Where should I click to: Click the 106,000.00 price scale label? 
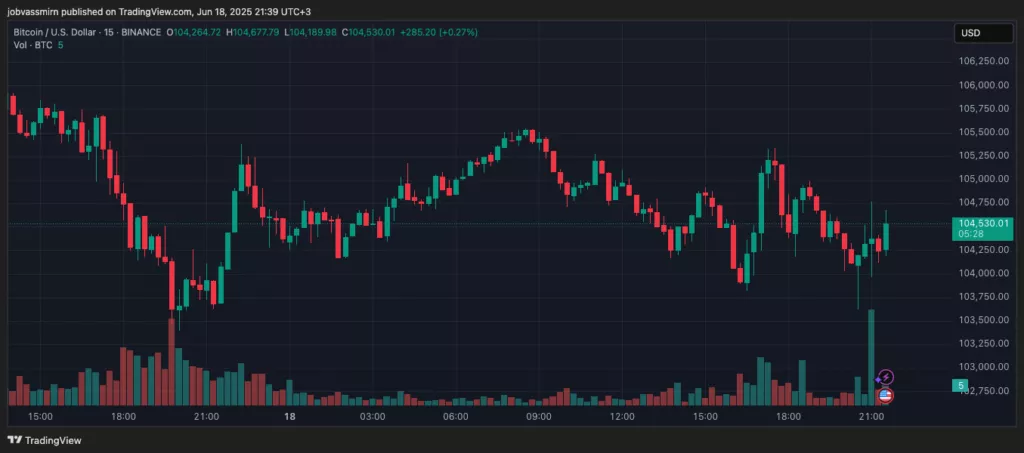[x=985, y=85]
